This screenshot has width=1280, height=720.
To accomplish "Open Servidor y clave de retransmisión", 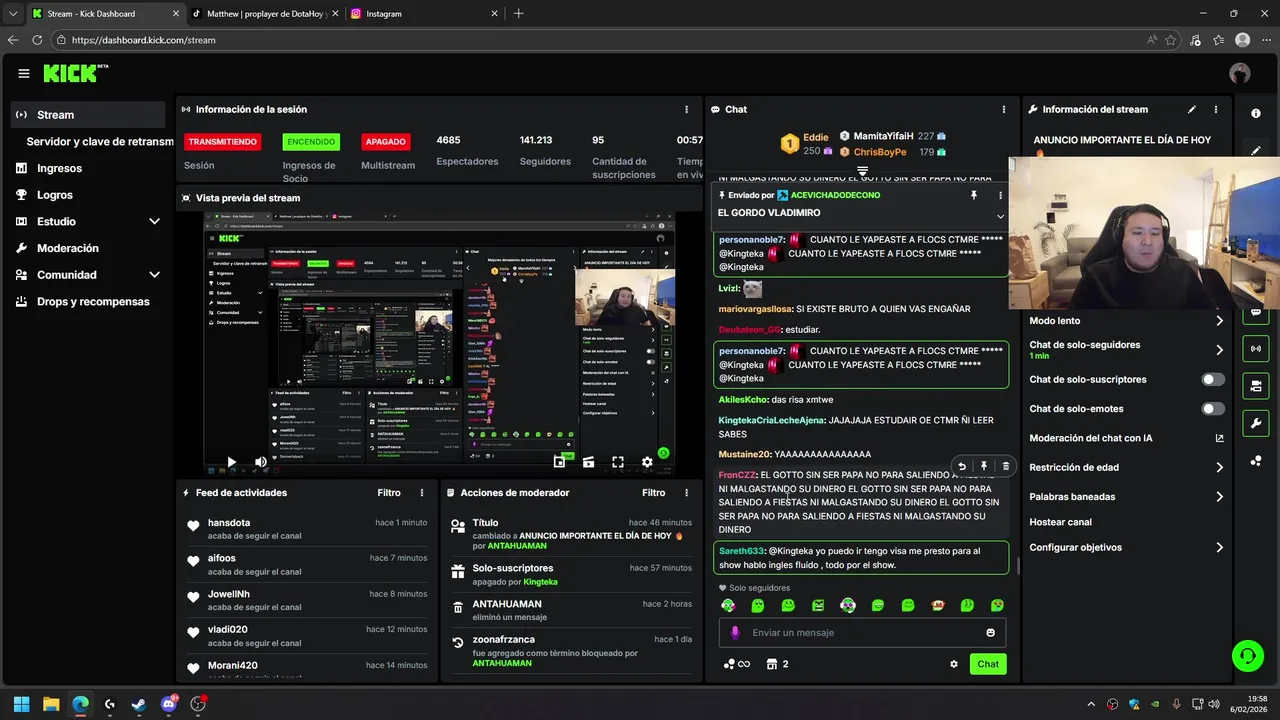I will pyautogui.click(x=100, y=142).
